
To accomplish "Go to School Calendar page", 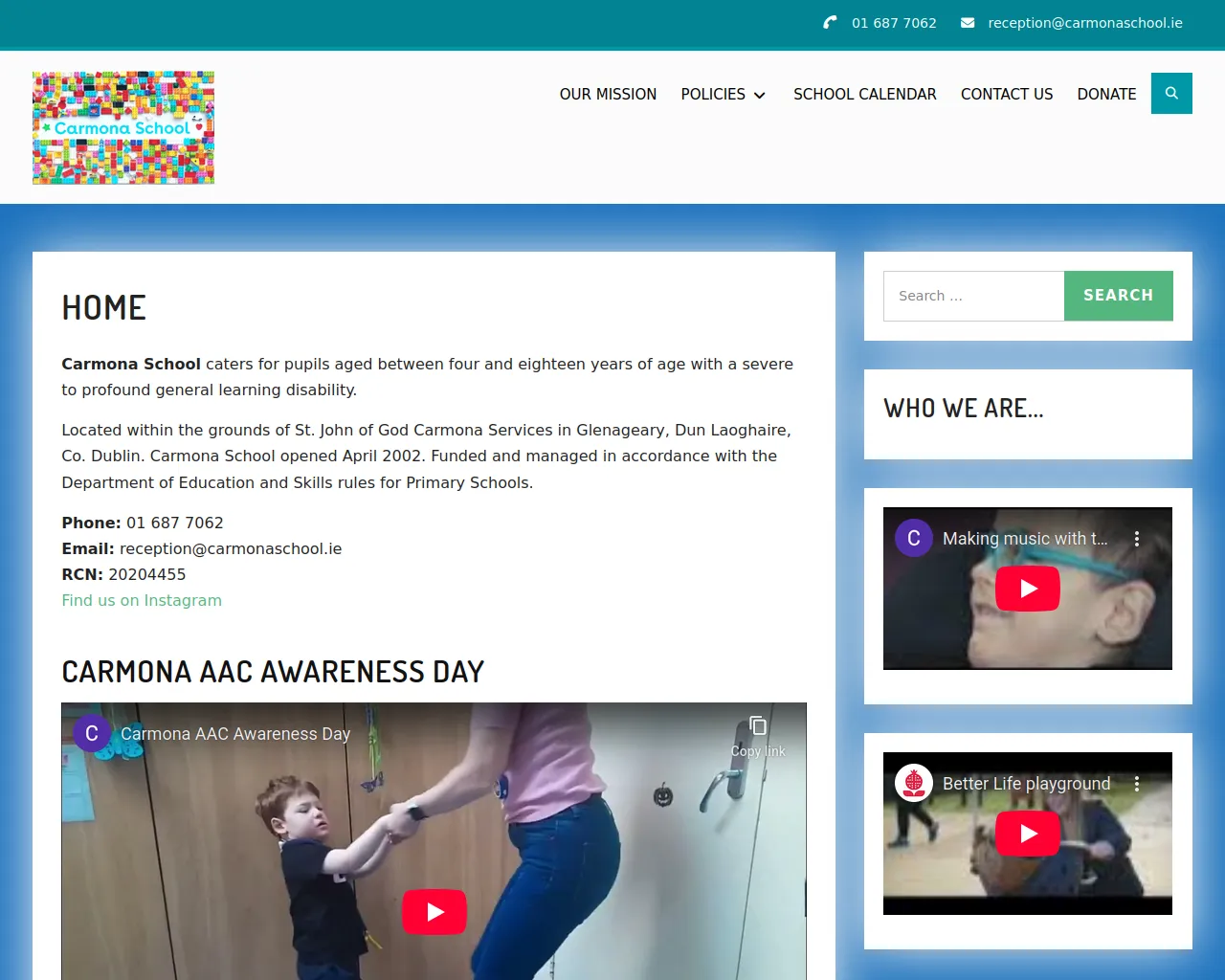I will 865,94.
